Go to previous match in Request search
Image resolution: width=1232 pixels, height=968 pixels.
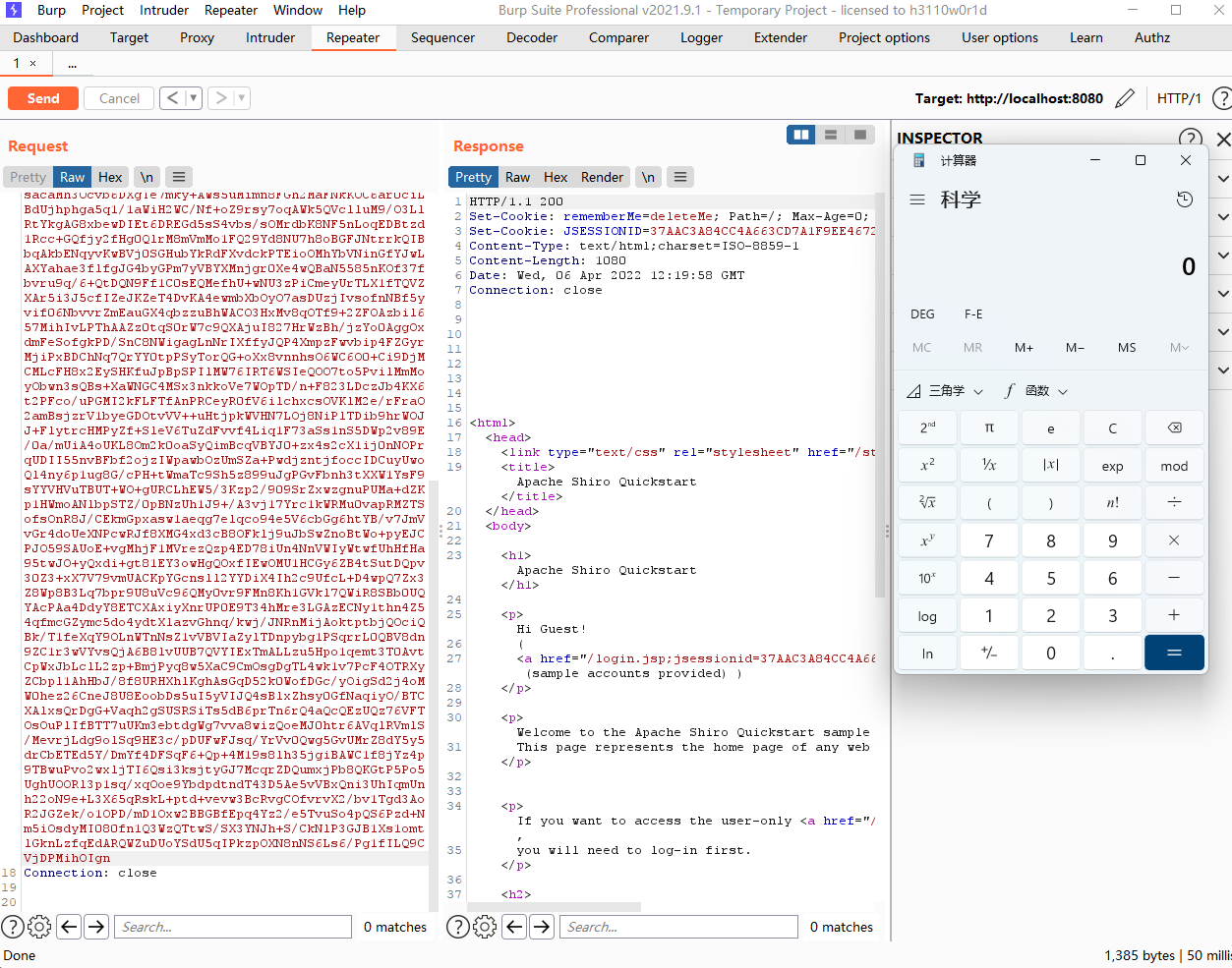pyautogui.click(x=69, y=927)
